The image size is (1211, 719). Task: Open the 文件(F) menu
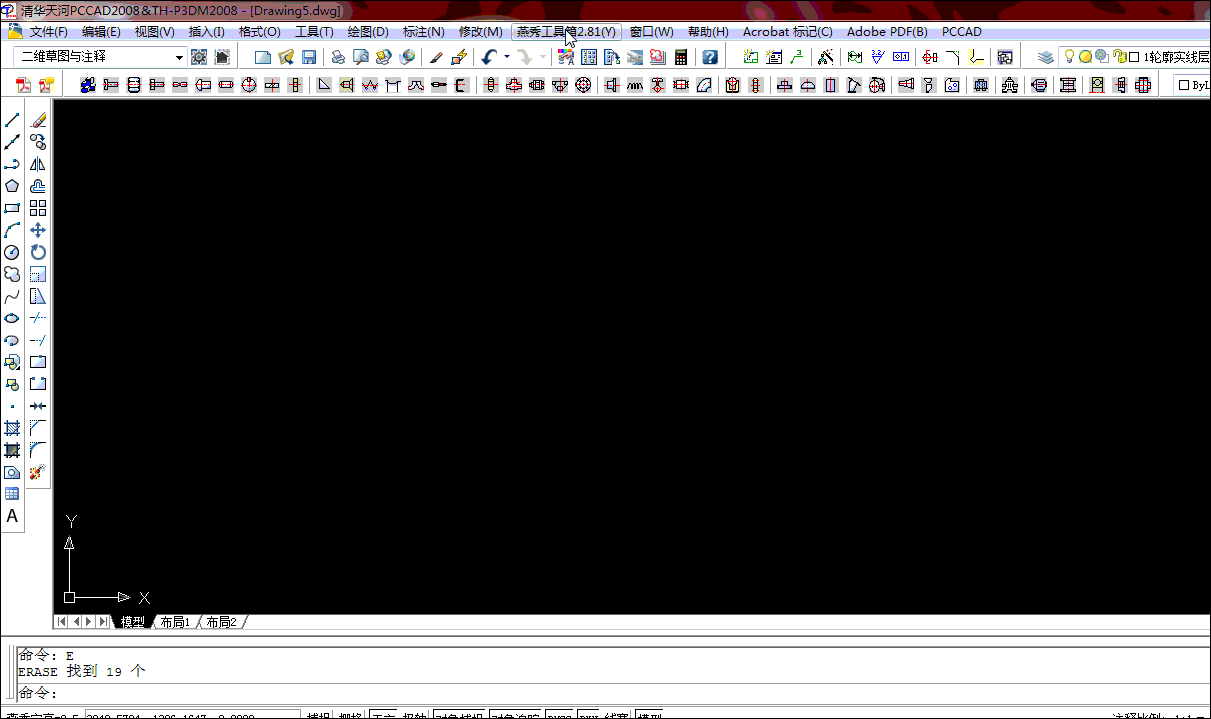49,32
